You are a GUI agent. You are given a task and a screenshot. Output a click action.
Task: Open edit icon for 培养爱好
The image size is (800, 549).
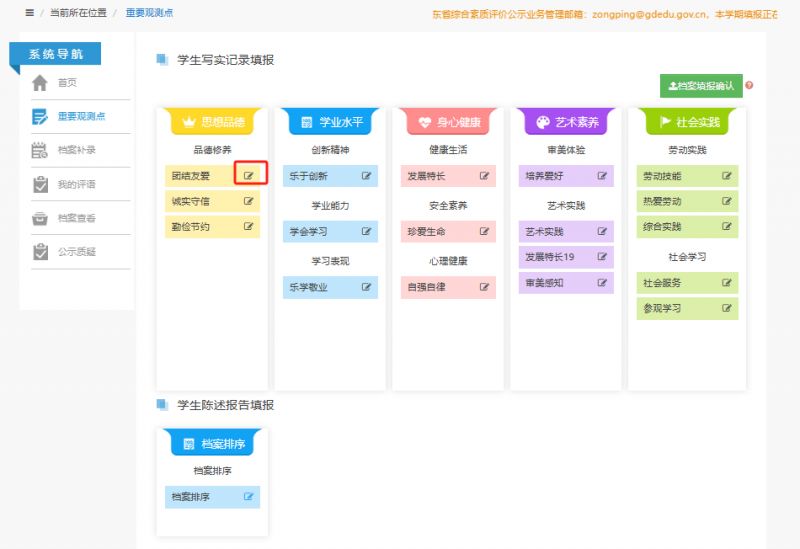tap(602, 176)
